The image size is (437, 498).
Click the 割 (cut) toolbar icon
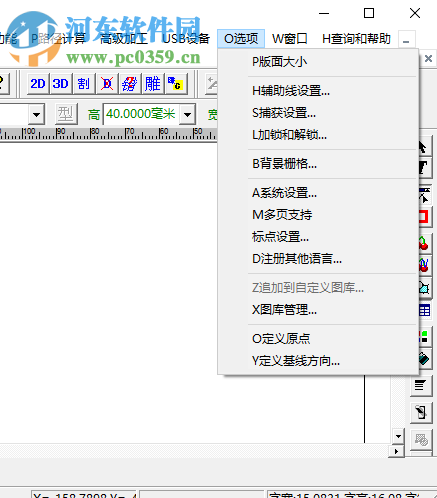(83, 83)
